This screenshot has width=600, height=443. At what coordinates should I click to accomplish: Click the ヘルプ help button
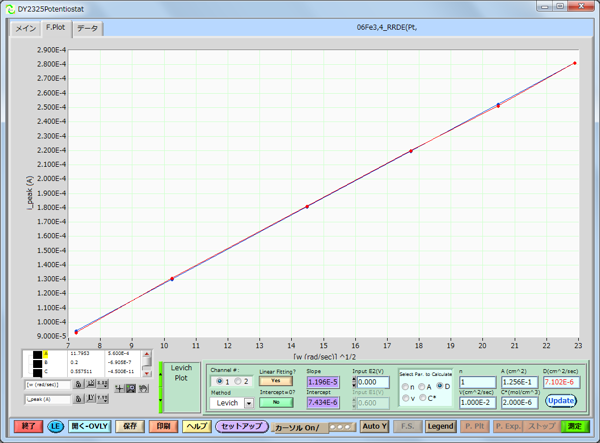pyautogui.click(x=197, y=426)
